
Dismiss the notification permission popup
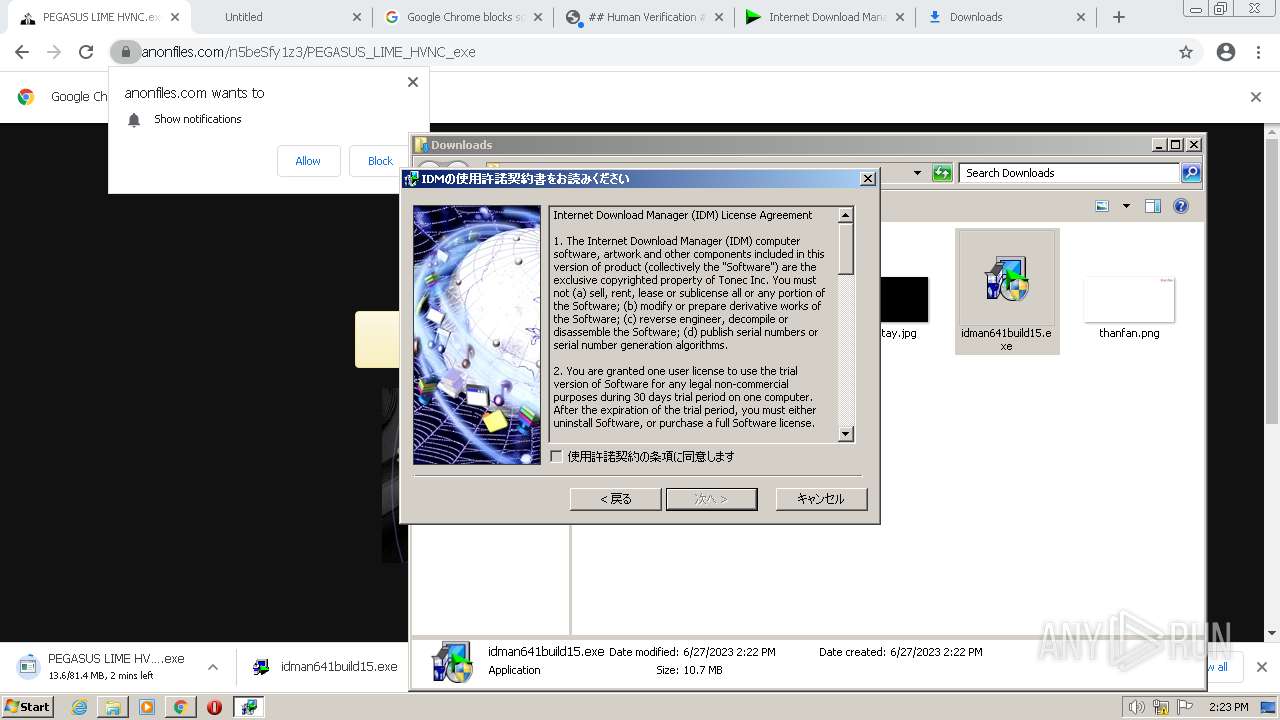413,82
